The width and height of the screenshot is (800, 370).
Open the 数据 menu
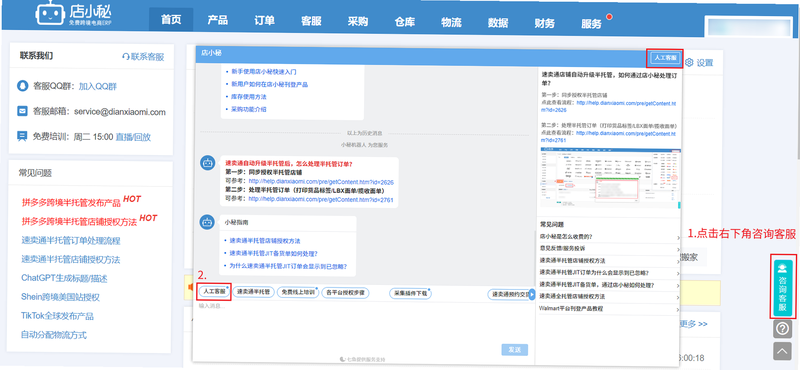(x=498, y=22)
